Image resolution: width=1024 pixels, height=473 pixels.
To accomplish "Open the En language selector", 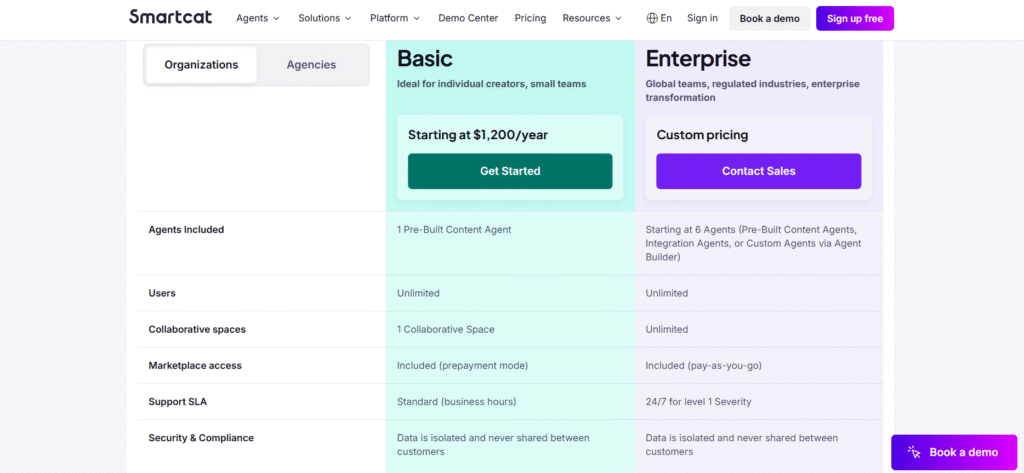I will [666, 18].
